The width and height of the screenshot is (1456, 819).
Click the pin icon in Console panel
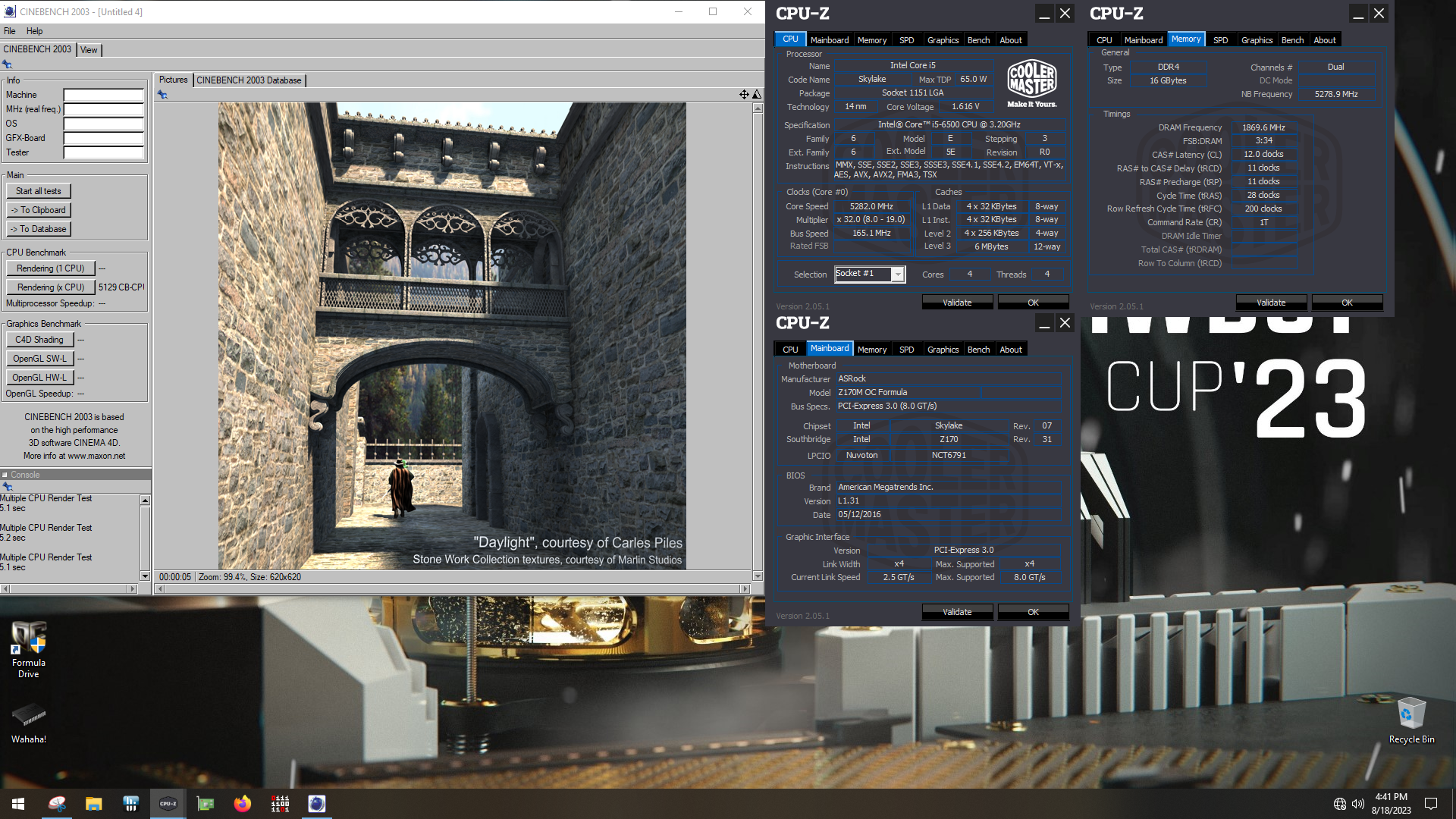coord(7,486)
